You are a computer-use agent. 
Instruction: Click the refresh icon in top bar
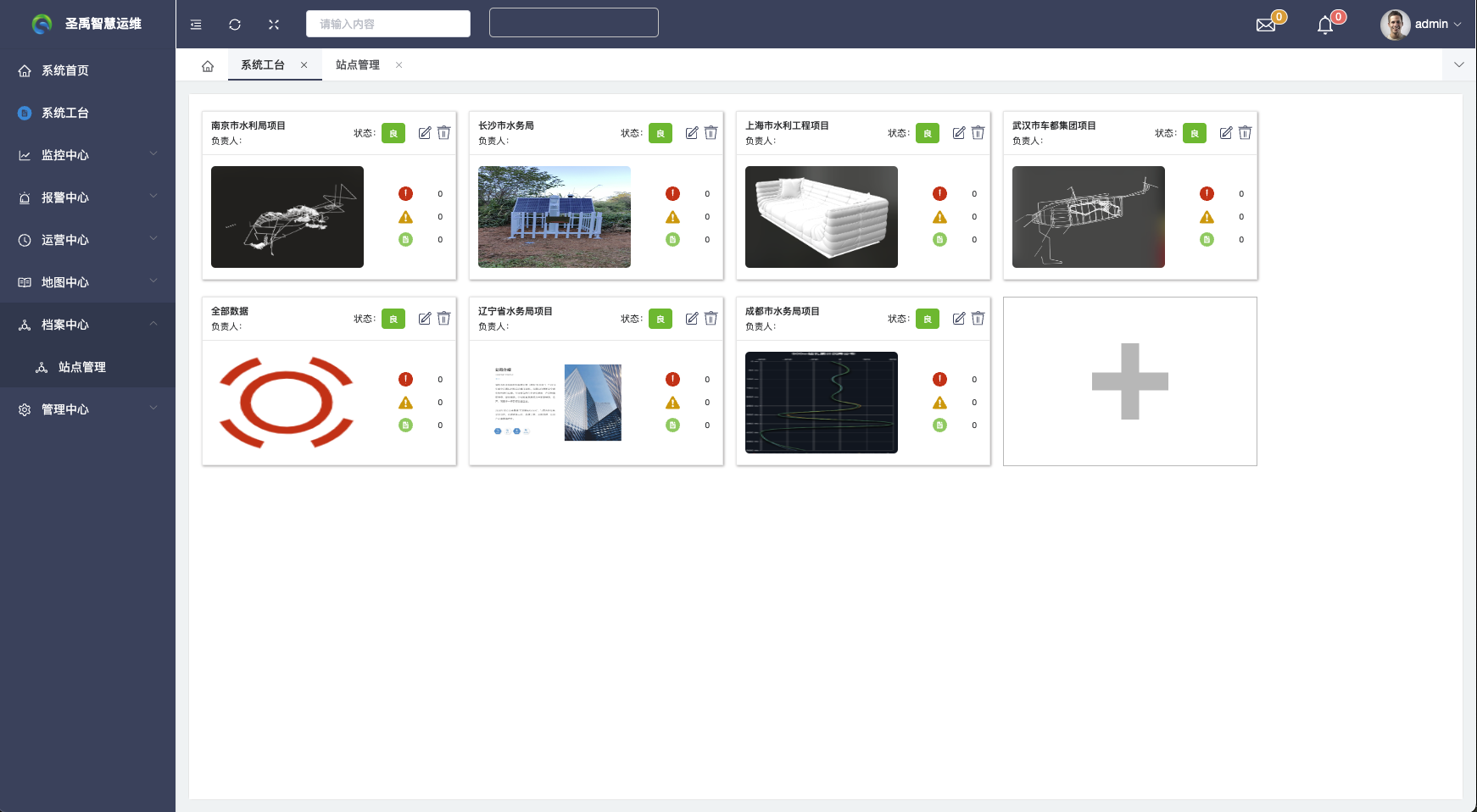click(x=235, y=25)
